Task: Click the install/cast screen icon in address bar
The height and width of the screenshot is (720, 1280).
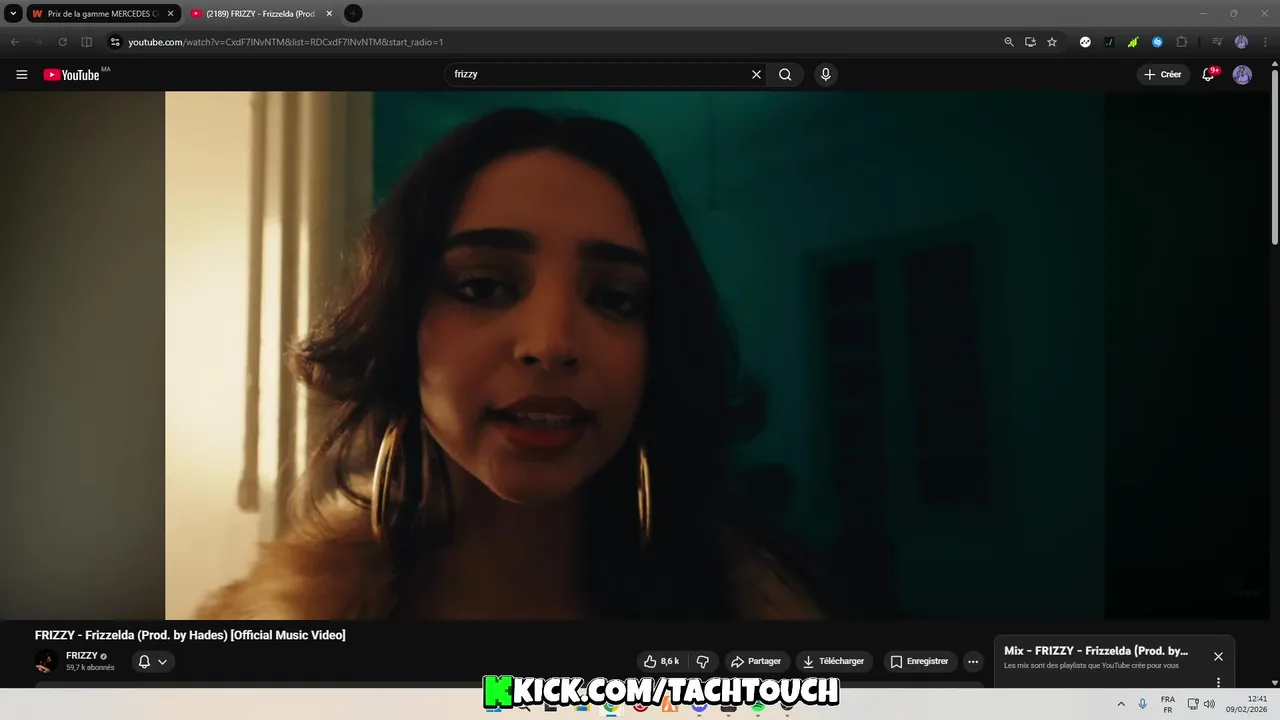Action: pos(1030,42)
